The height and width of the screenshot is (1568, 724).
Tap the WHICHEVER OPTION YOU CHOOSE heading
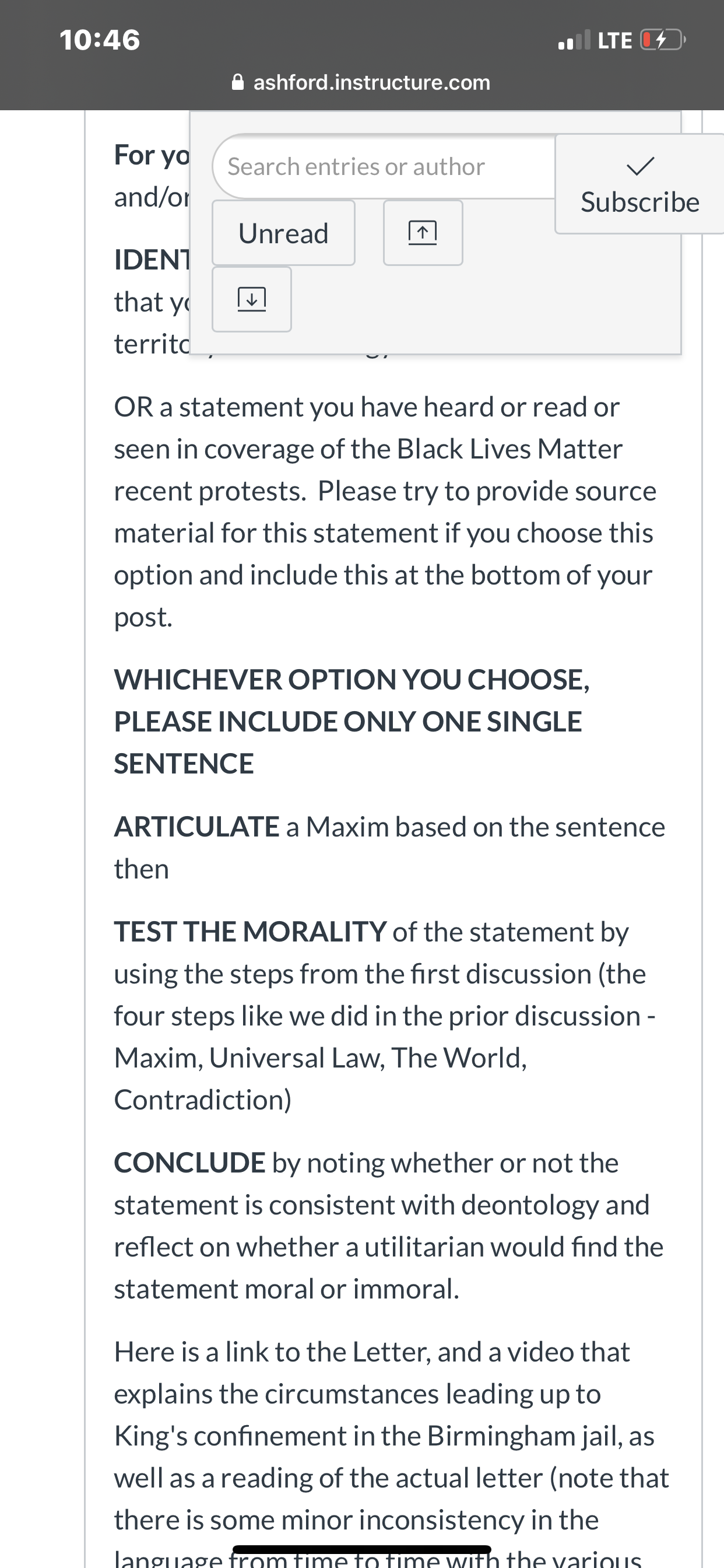[352, 722]
